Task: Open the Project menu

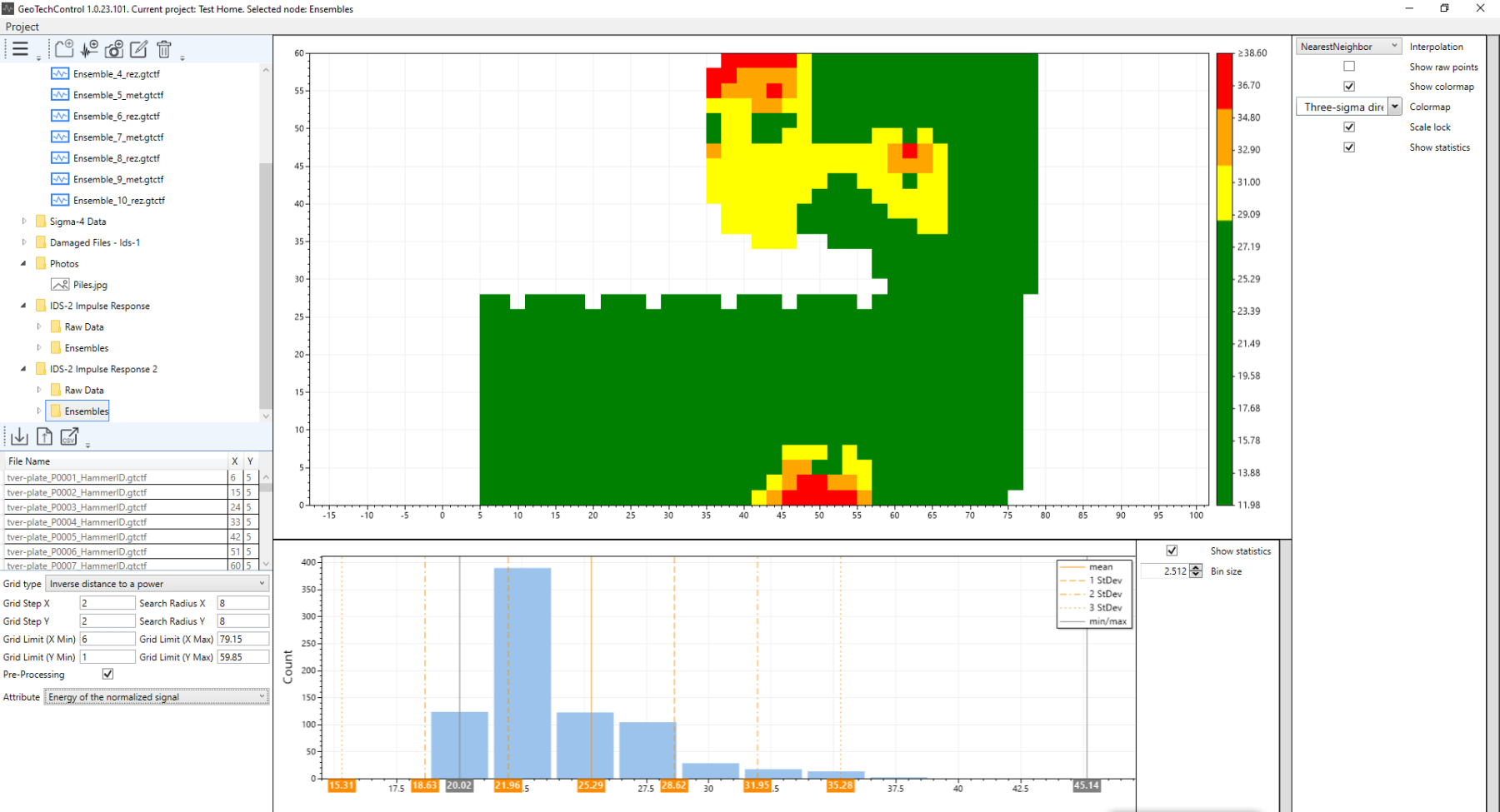Action: click(x=22, y=27)
